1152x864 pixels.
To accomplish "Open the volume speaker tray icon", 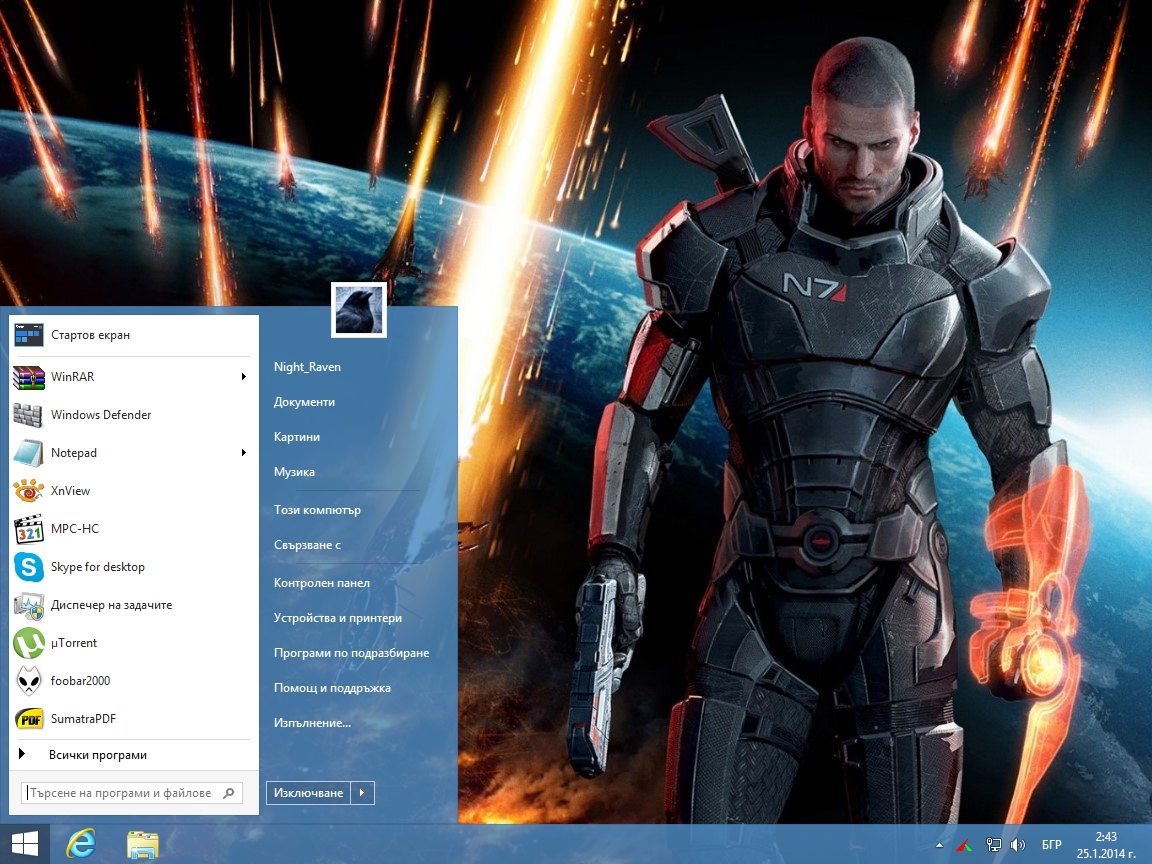I will [x=1018, y=846].
